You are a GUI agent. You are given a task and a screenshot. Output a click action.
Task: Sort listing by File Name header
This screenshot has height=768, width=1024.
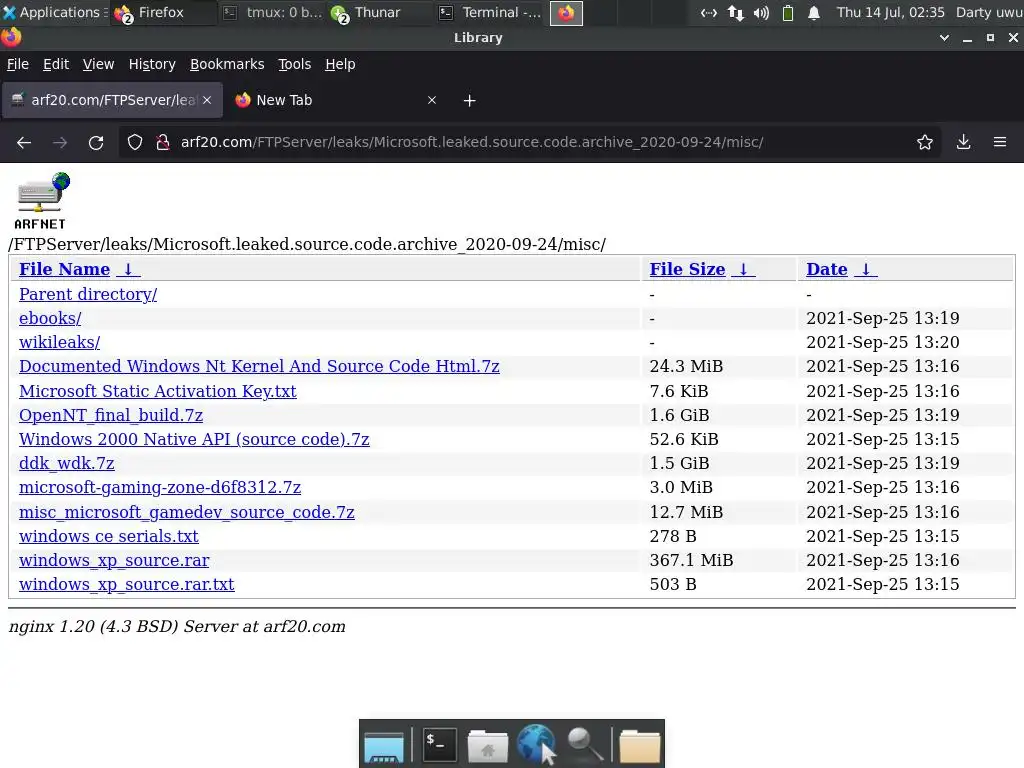[x=64, y=269]
